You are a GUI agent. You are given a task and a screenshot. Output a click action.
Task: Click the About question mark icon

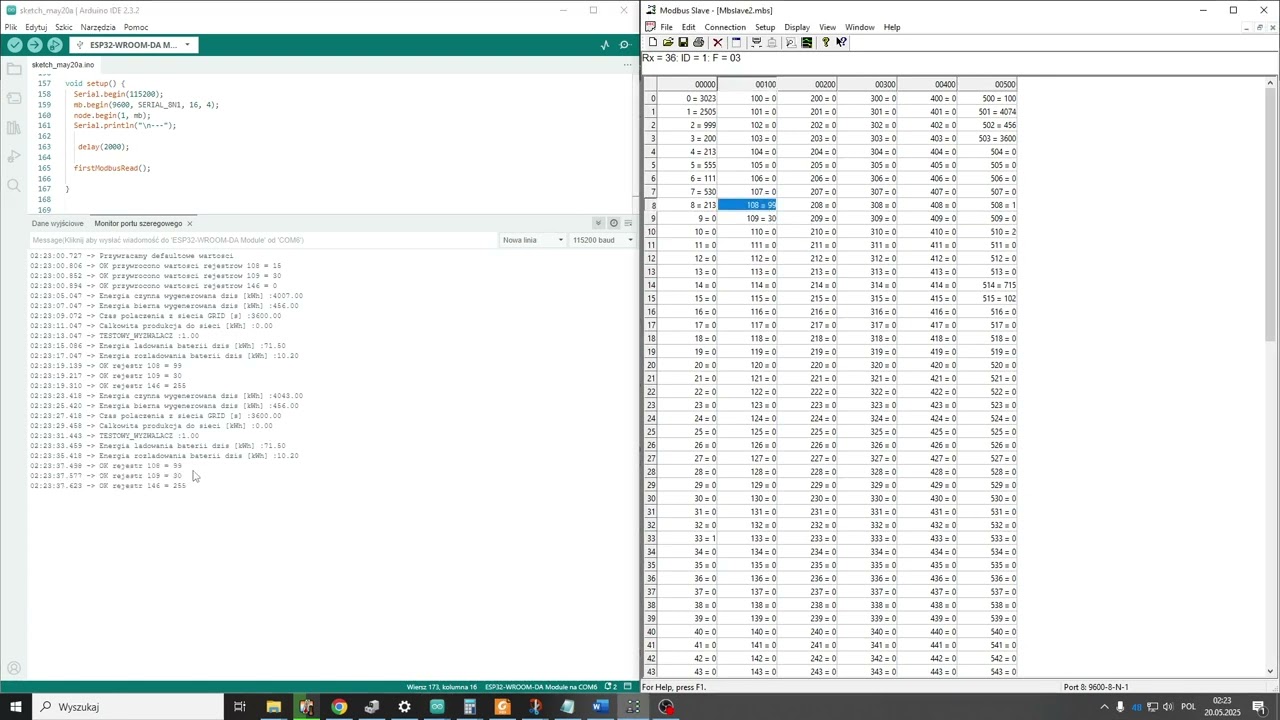pyautogui.click(x=825, y=42)
